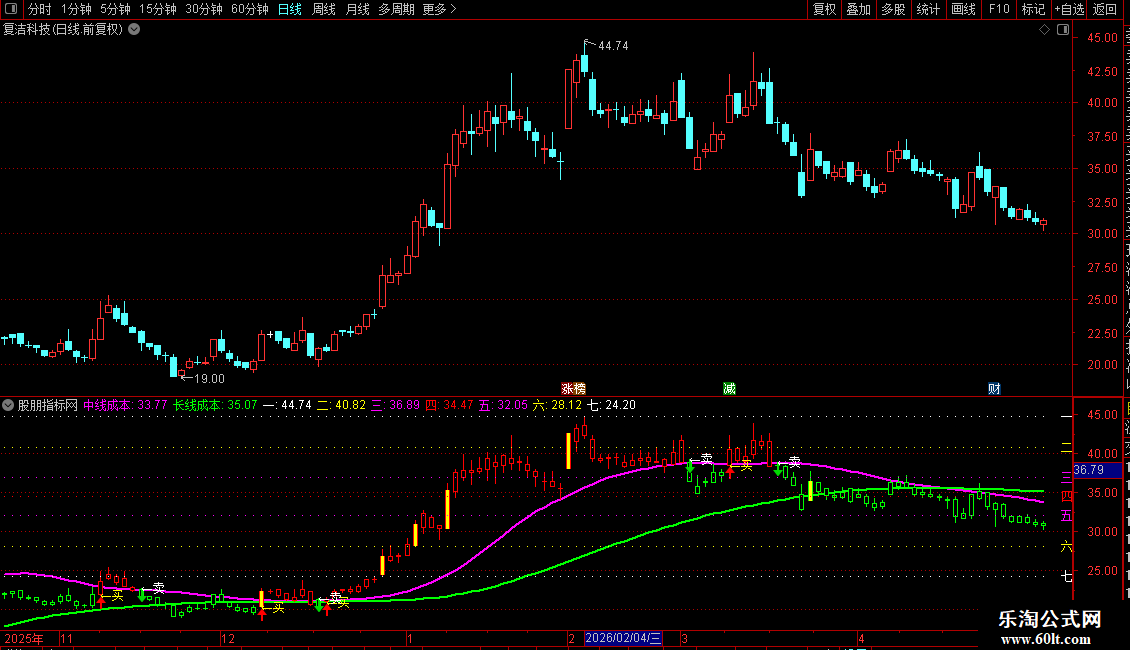The image size is (1130, 650).
Task: Click the 返回 back button
Action: (x=1105, y=9)
